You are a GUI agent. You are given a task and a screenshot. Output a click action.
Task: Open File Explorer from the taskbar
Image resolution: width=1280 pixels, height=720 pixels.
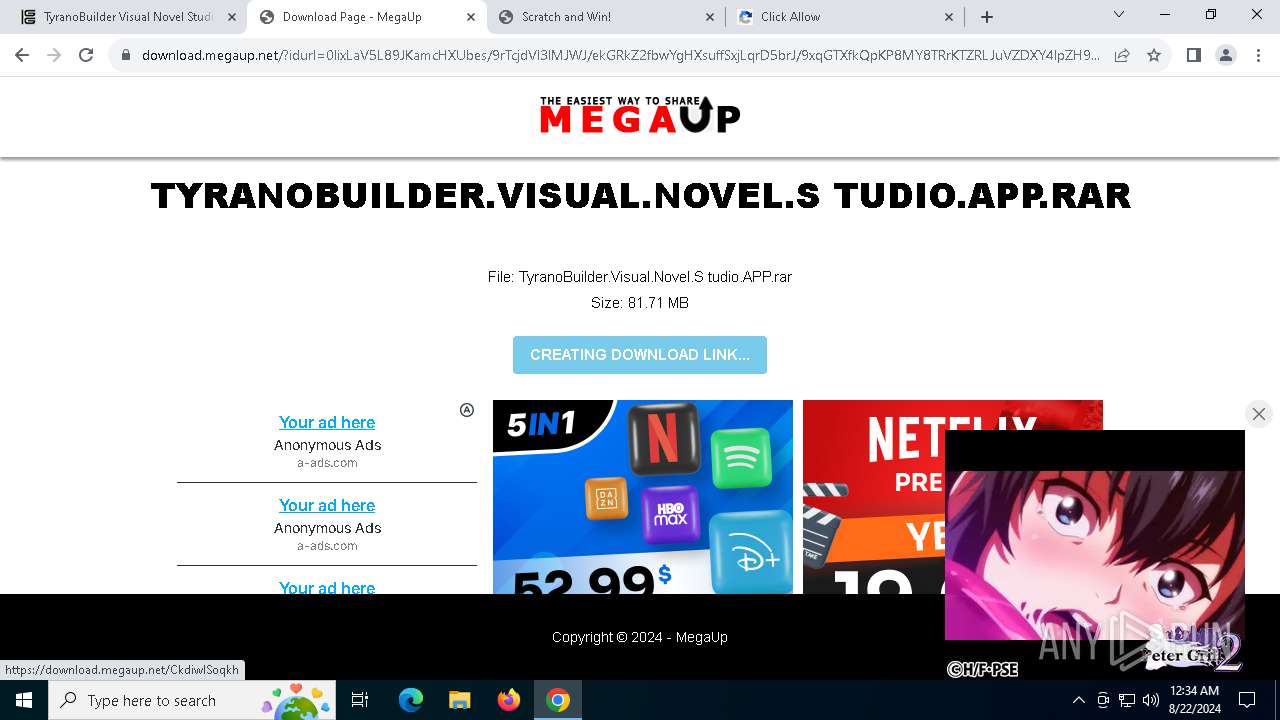coord(460,700)
